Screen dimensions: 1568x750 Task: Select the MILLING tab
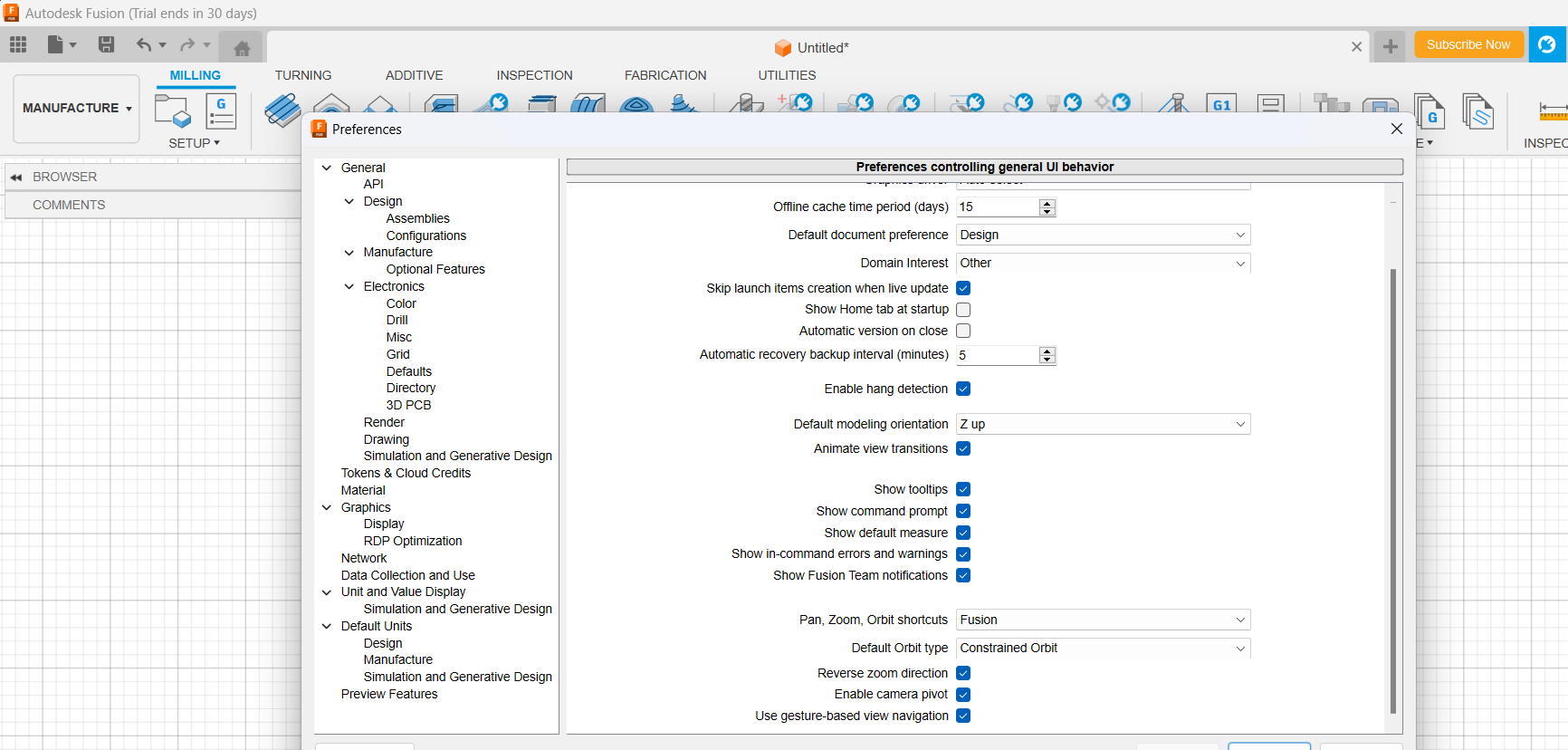point(196,75)
